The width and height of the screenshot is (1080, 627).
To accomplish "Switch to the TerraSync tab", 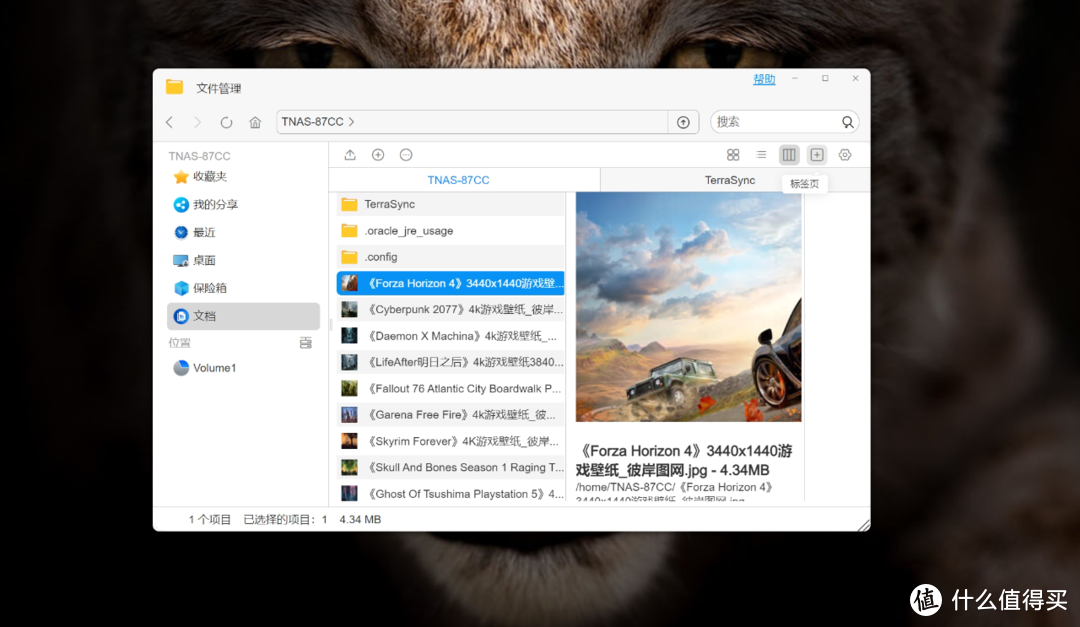I will pyautogui.click(x=730, y=180).
